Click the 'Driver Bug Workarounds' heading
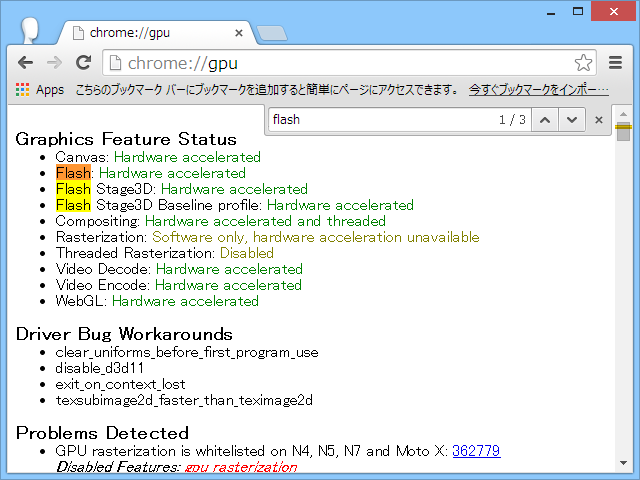Viewport: 640px width, 480px height. [124, 334]
